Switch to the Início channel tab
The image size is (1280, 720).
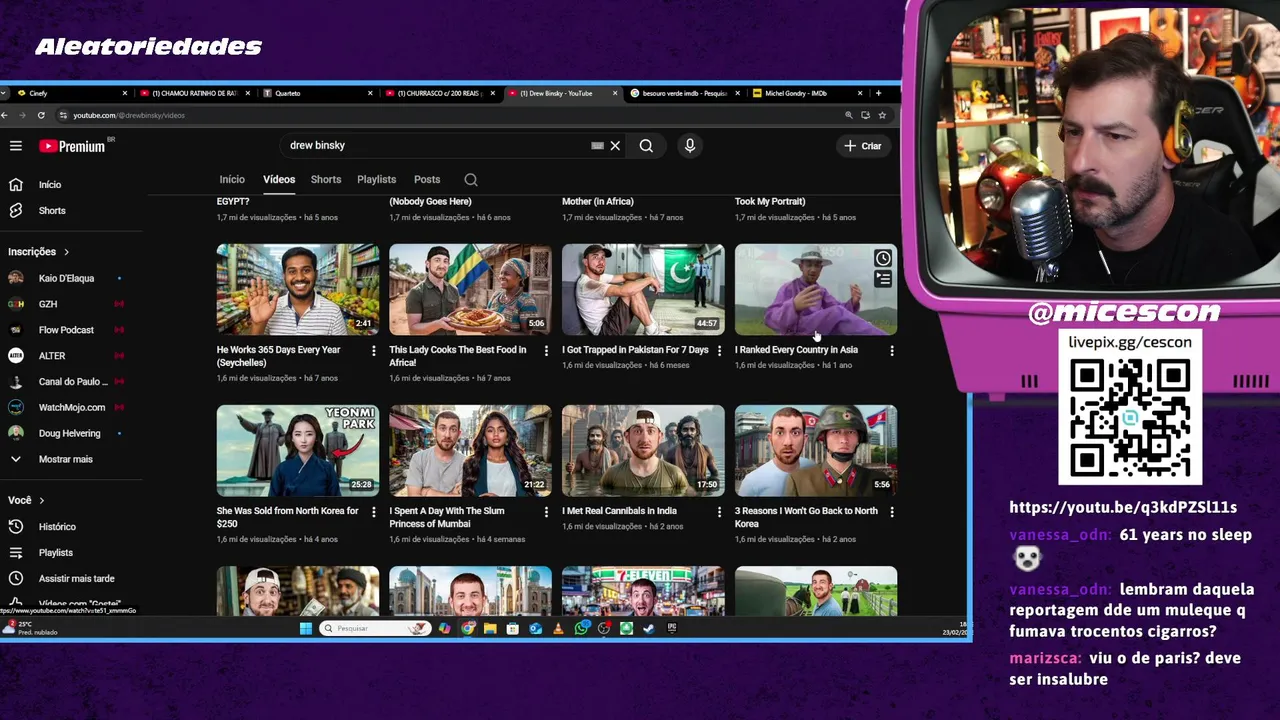pos(232,180)
